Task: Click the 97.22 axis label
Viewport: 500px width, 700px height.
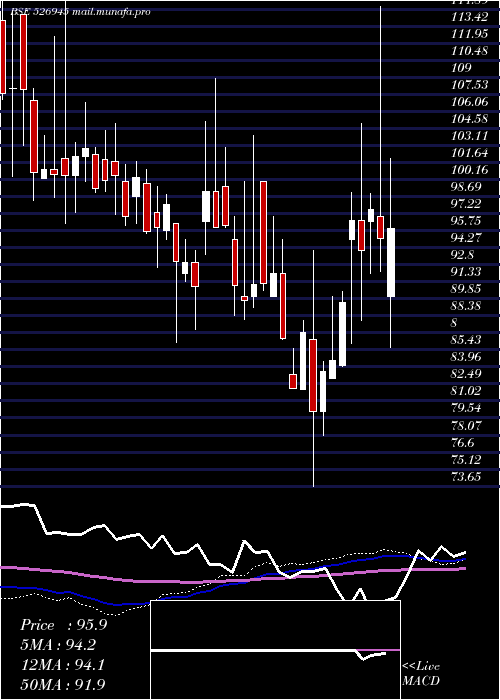Action: (466, 204)
